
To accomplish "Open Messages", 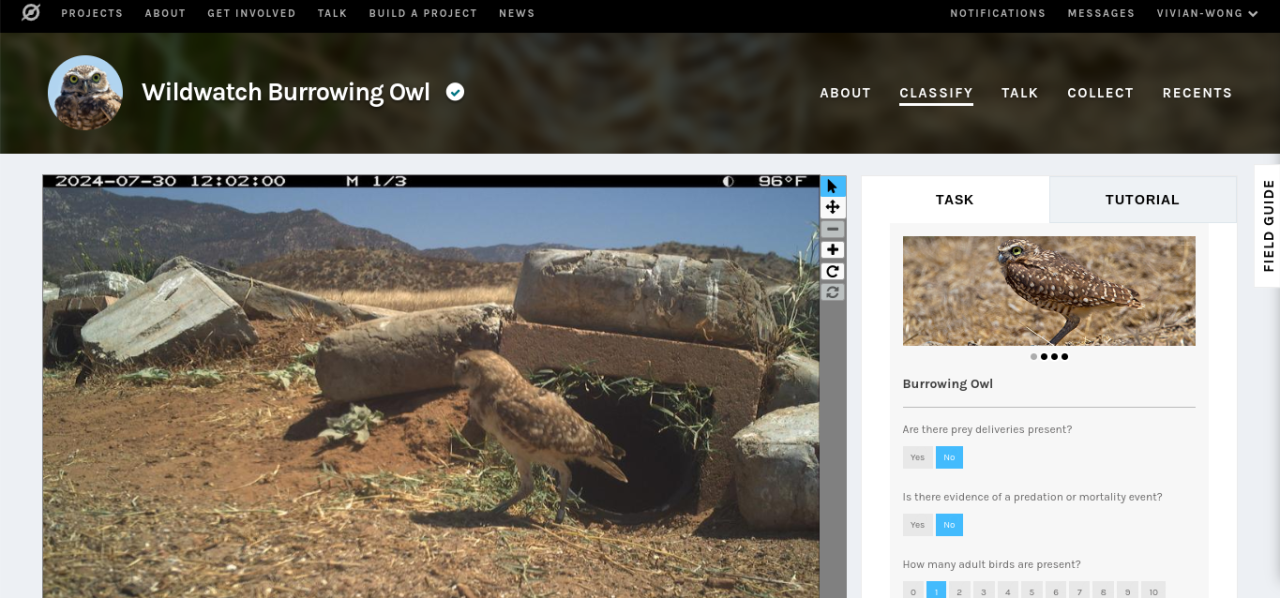I will [1101, 13].
